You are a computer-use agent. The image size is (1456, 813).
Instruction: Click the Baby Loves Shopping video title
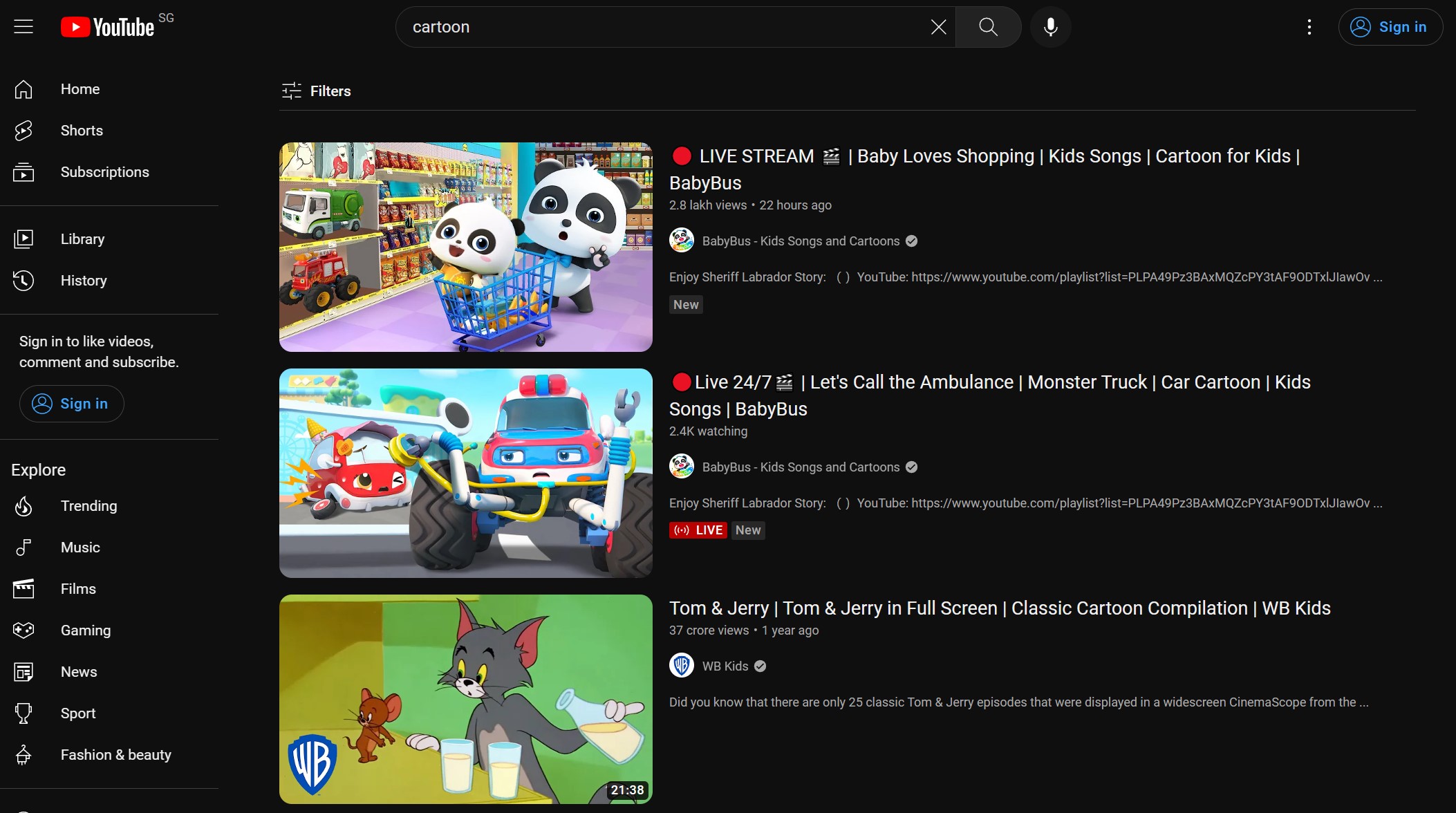[985, 169]
